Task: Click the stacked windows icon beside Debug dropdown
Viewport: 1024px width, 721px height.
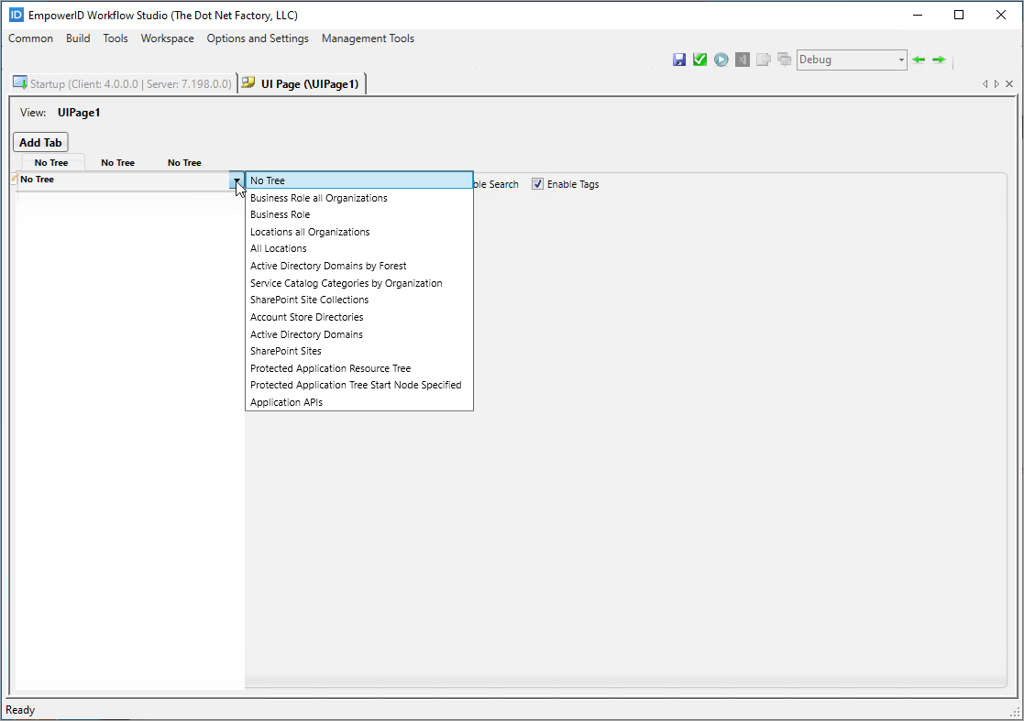Action: click(x=784, y=60)
